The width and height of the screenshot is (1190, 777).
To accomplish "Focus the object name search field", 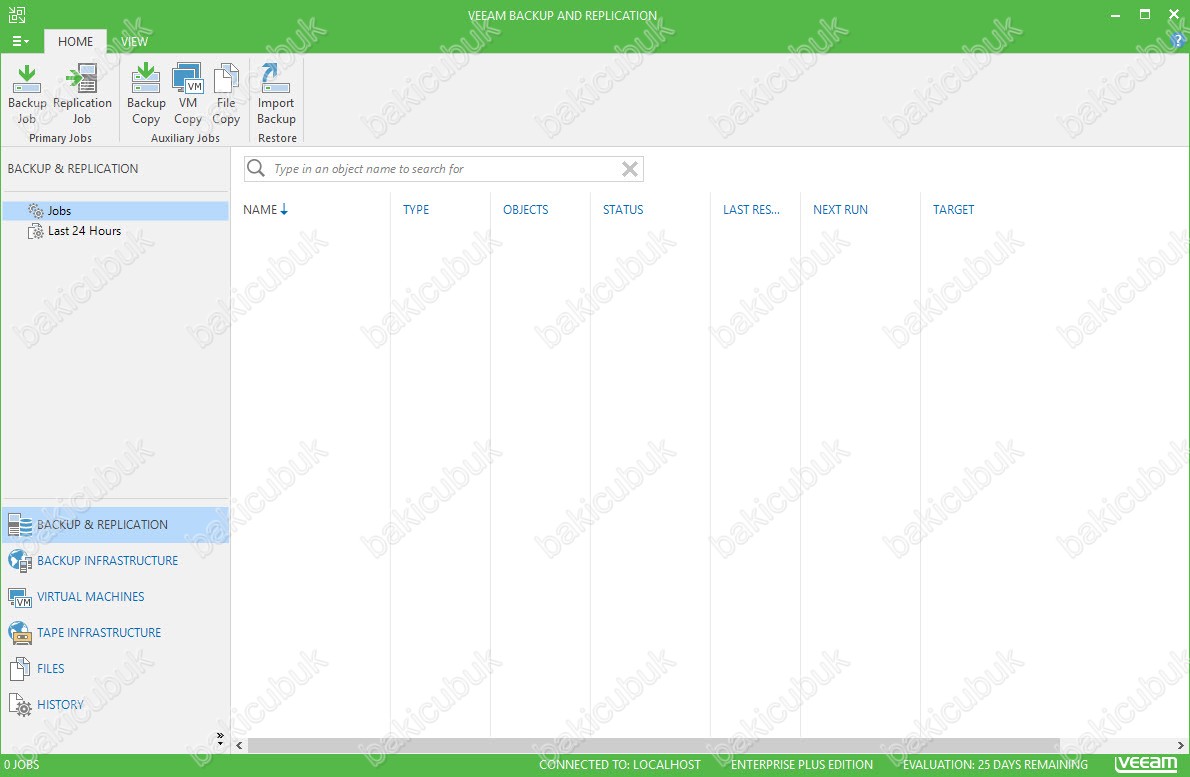I will pyautogui.click(x=444, y=168).
